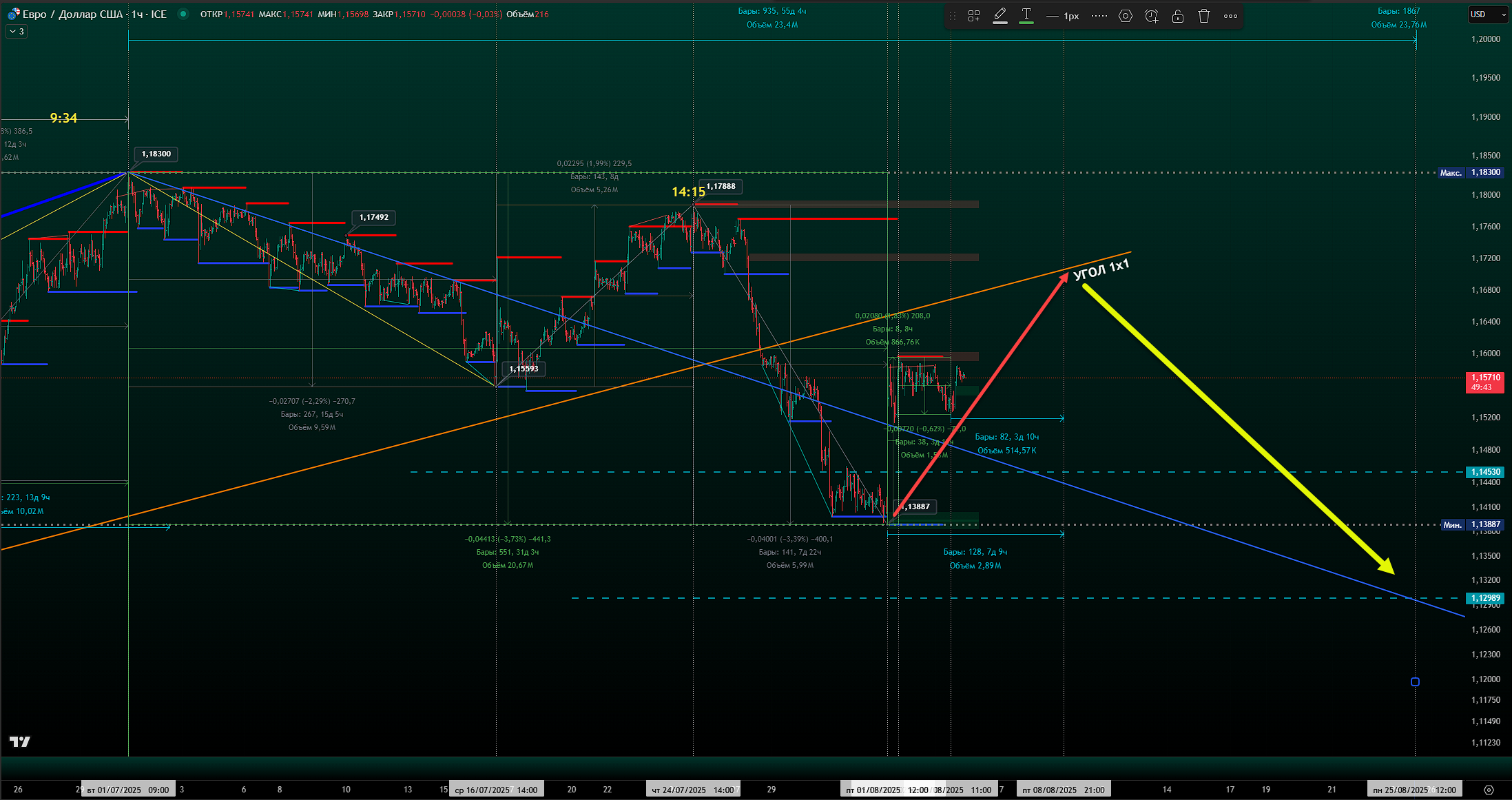Screen dimensions: 1512x800
Task: Click the Бары: 267, 15д 5ч label
Action: coord(312,414)
